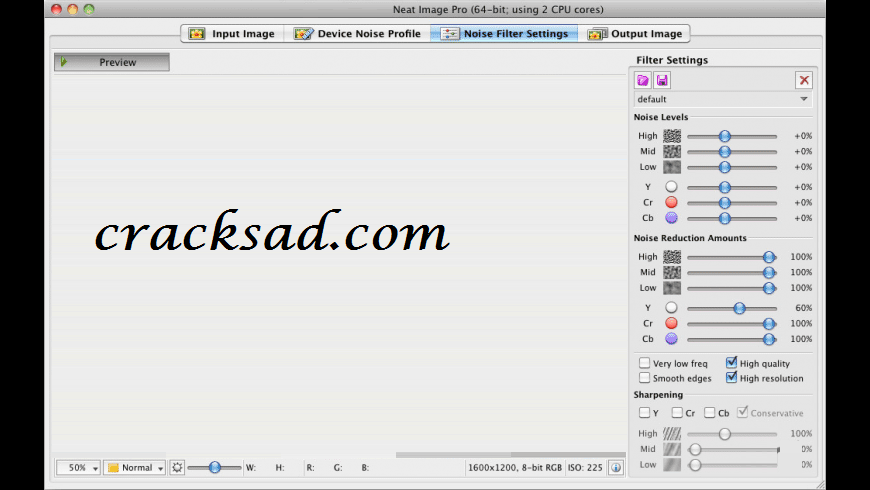
Task: Click the red X reset filter icon
Action: tap(804, 80)
